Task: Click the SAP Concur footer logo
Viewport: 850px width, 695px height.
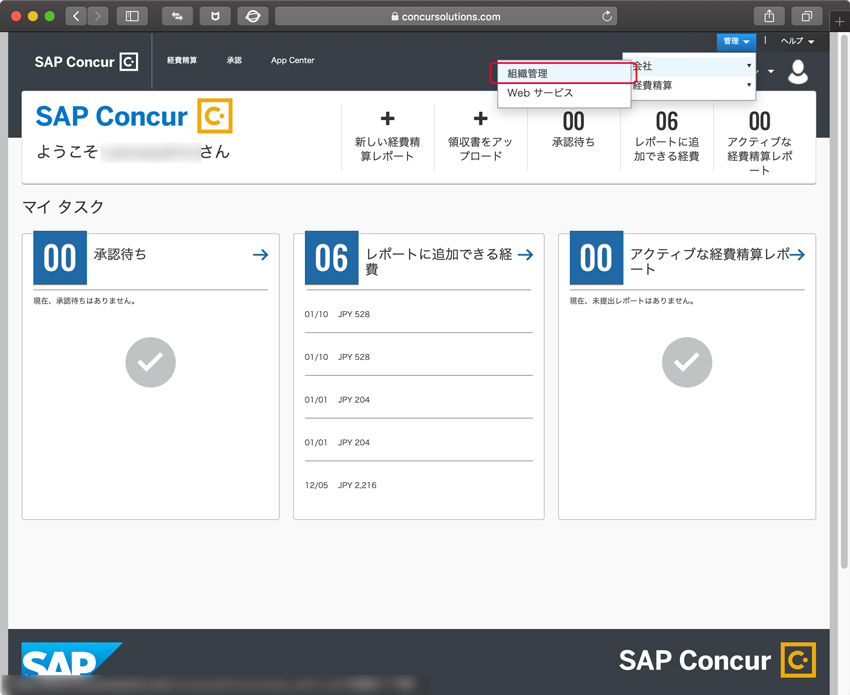Action: click(717, 660)
